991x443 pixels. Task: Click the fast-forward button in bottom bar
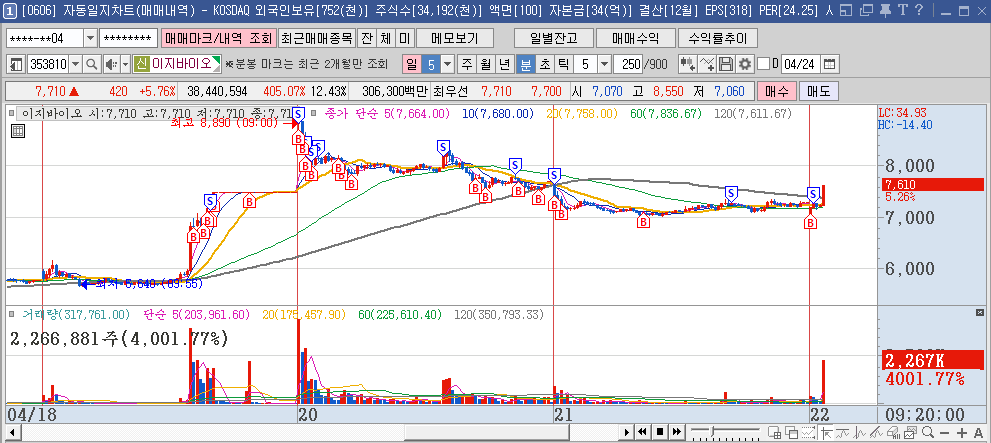tap(677, 432)
